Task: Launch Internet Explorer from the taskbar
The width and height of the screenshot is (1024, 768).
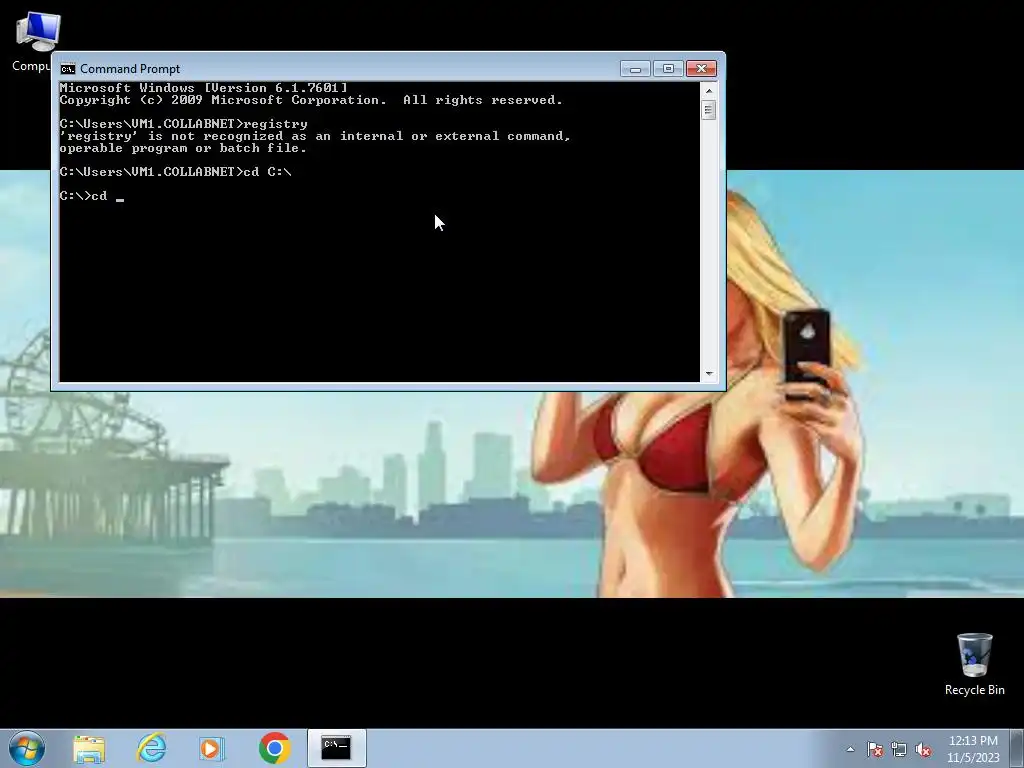Action: click(x=151, y=748)
